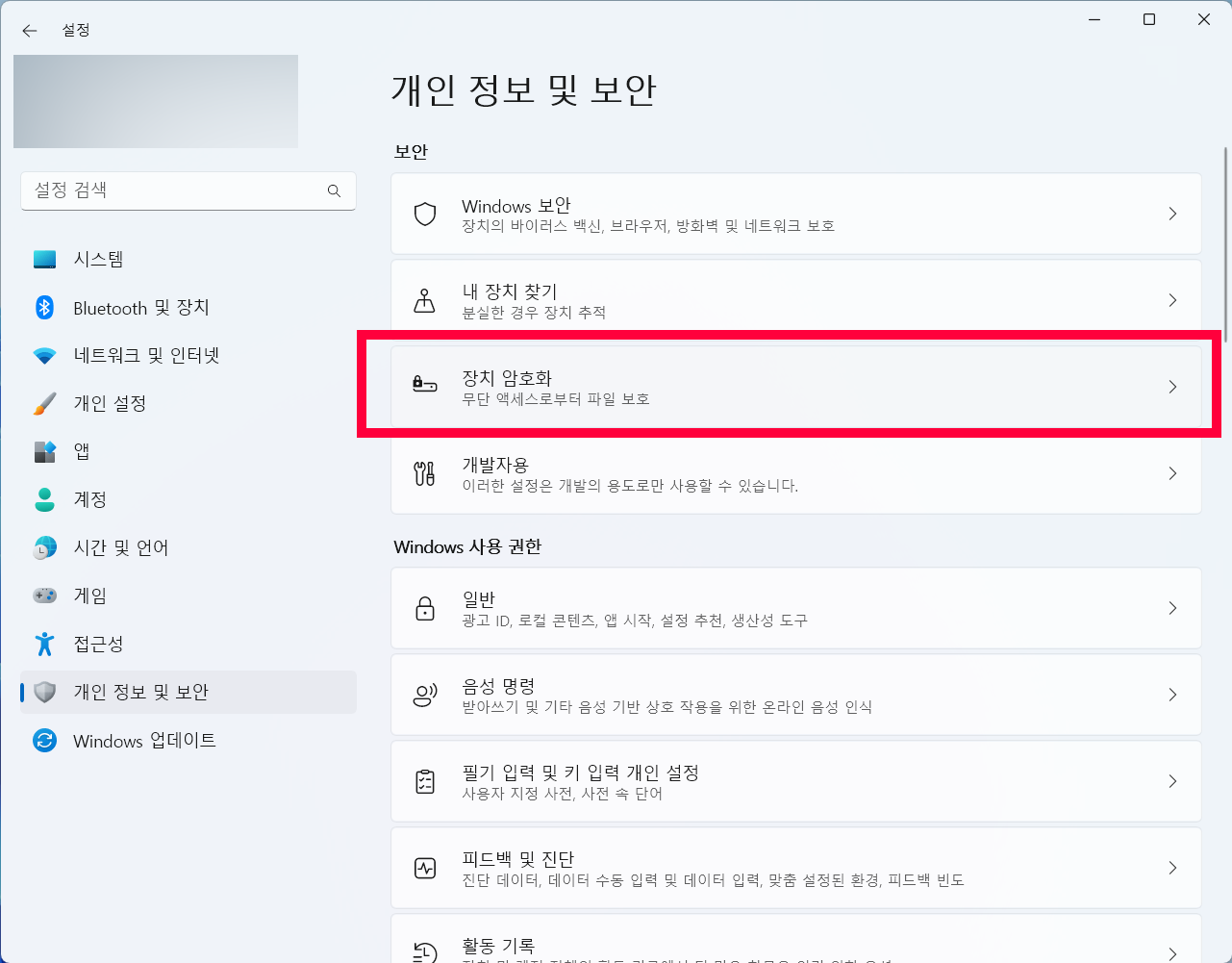Viewport: 1232px width, 963px height.
Task: Open 개발자용 title text
Action: tap(495, 465)
